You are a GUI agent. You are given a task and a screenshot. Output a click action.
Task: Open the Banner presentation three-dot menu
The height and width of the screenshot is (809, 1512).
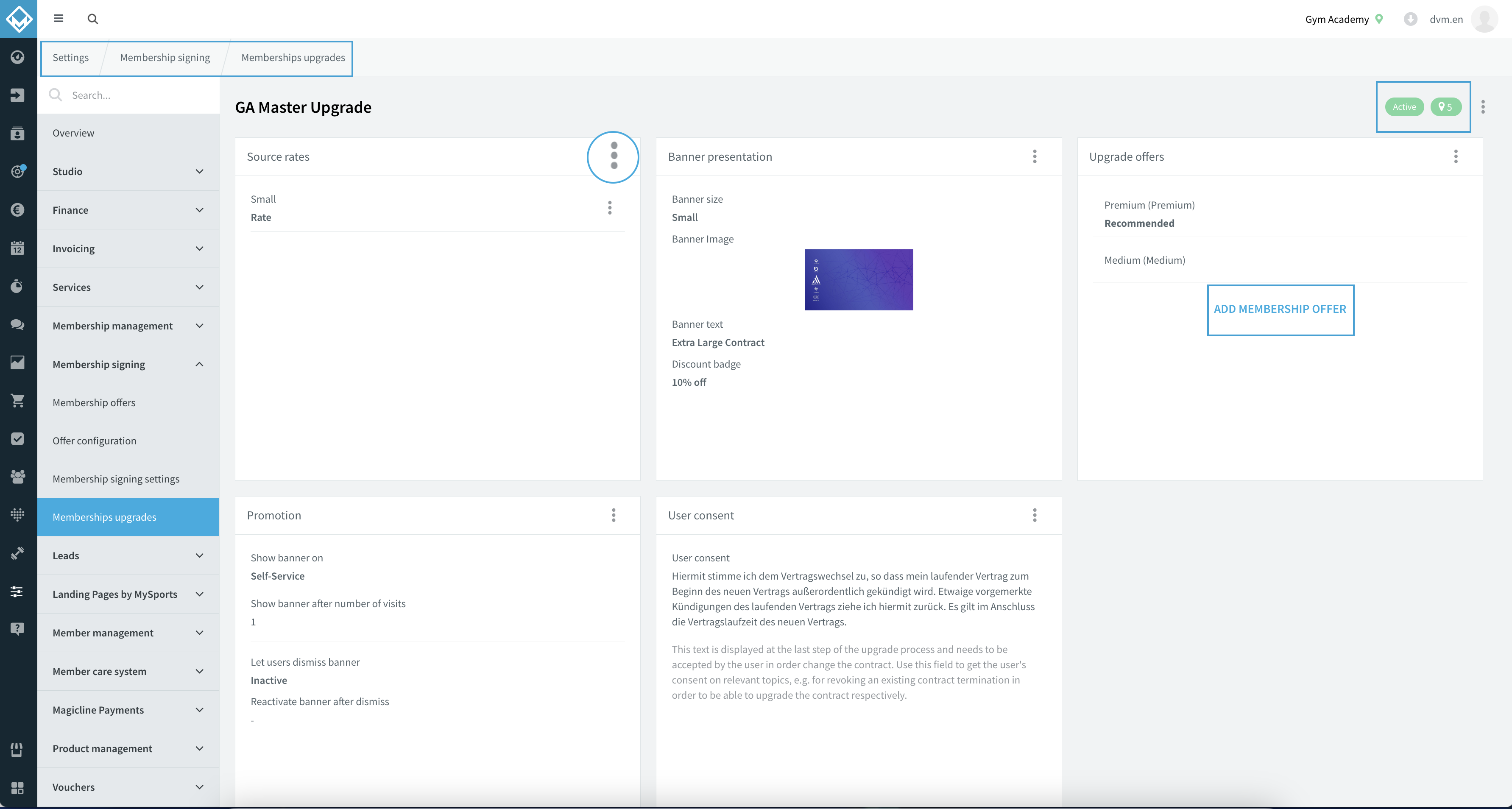[1035, 156]
